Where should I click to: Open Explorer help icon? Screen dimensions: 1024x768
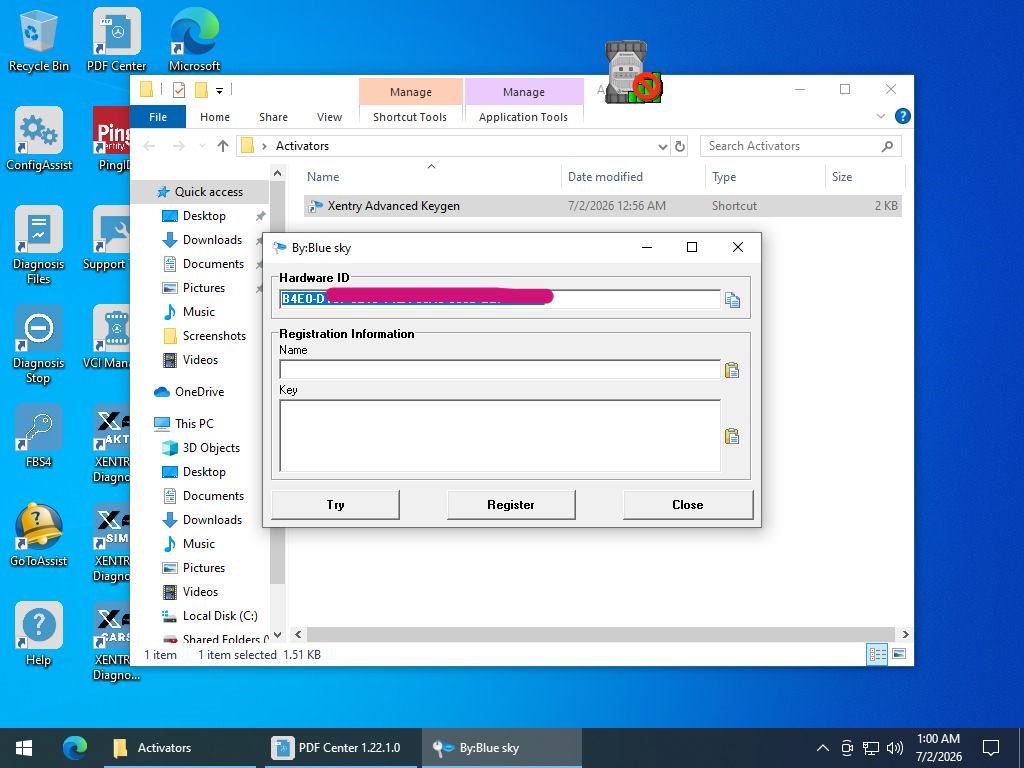point(903,116)
